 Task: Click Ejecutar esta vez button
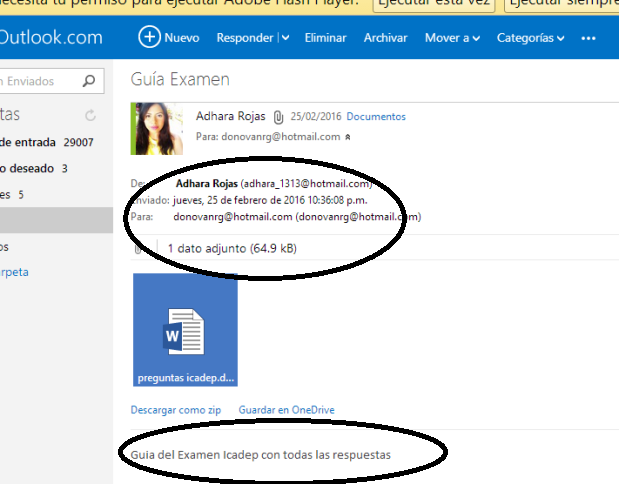coord(434,4)
